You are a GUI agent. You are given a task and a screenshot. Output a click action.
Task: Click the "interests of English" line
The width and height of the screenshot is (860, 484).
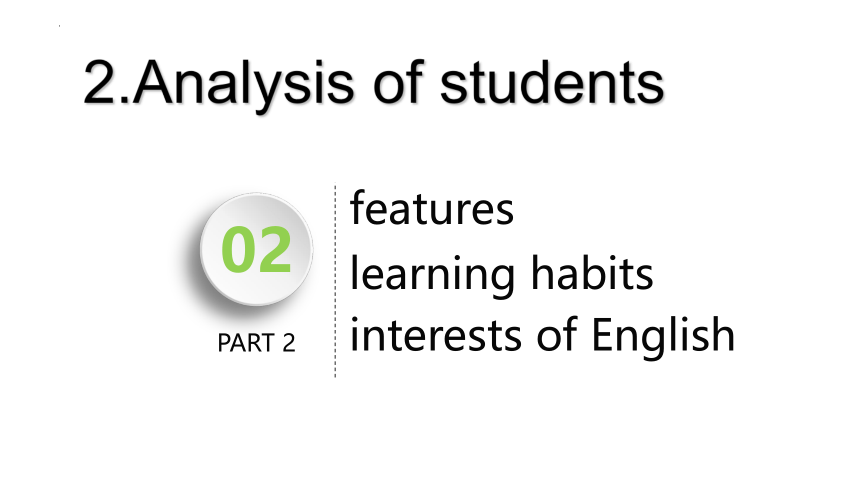pyautogui.click(x=542, y=335)
